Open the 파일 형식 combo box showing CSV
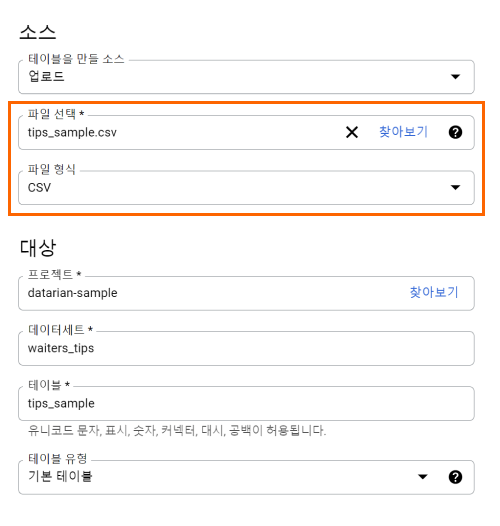Viewport: 500px width, 526px height. [246, 188]
